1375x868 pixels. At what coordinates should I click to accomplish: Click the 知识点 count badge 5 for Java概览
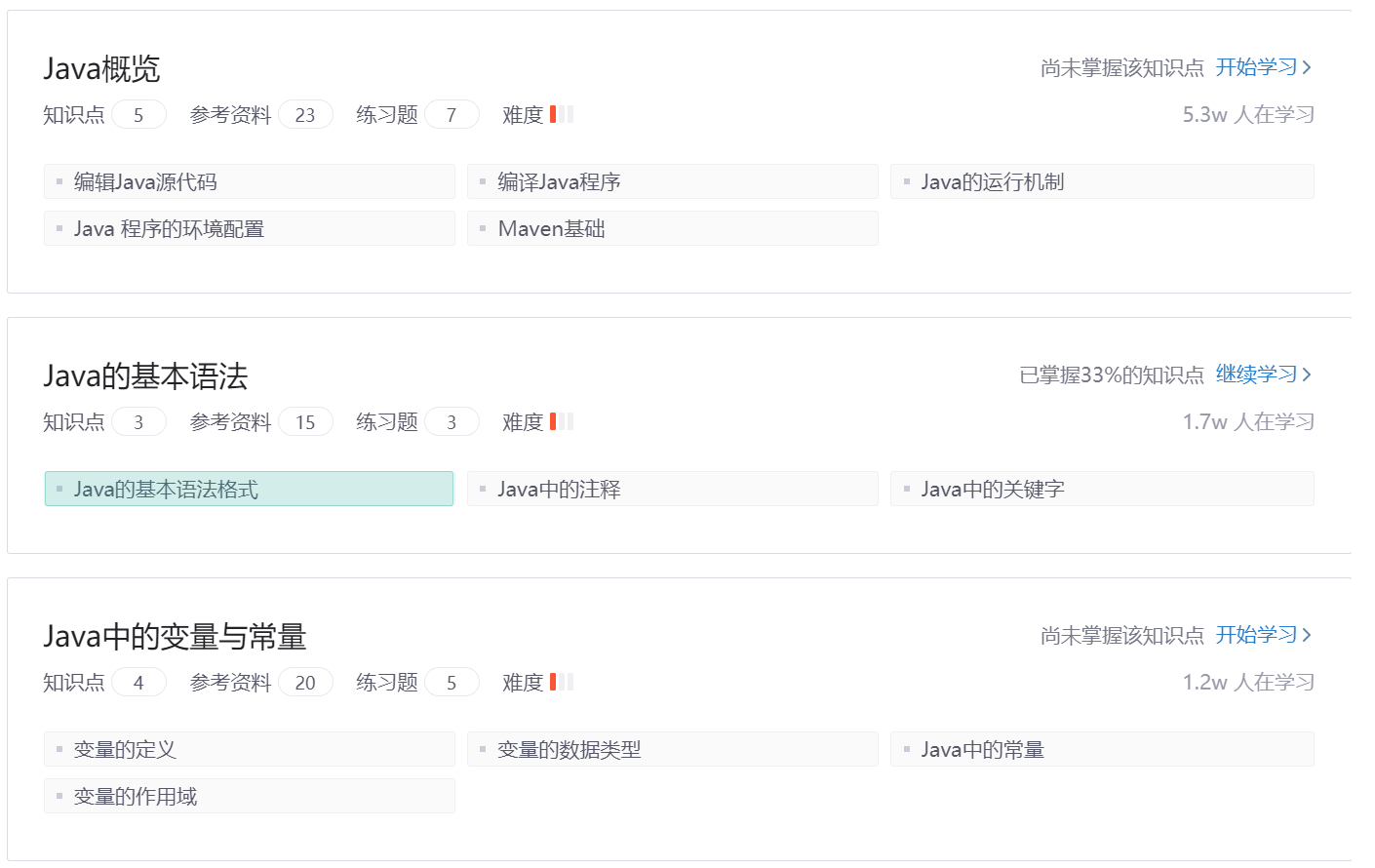click(x=138, y=115)
